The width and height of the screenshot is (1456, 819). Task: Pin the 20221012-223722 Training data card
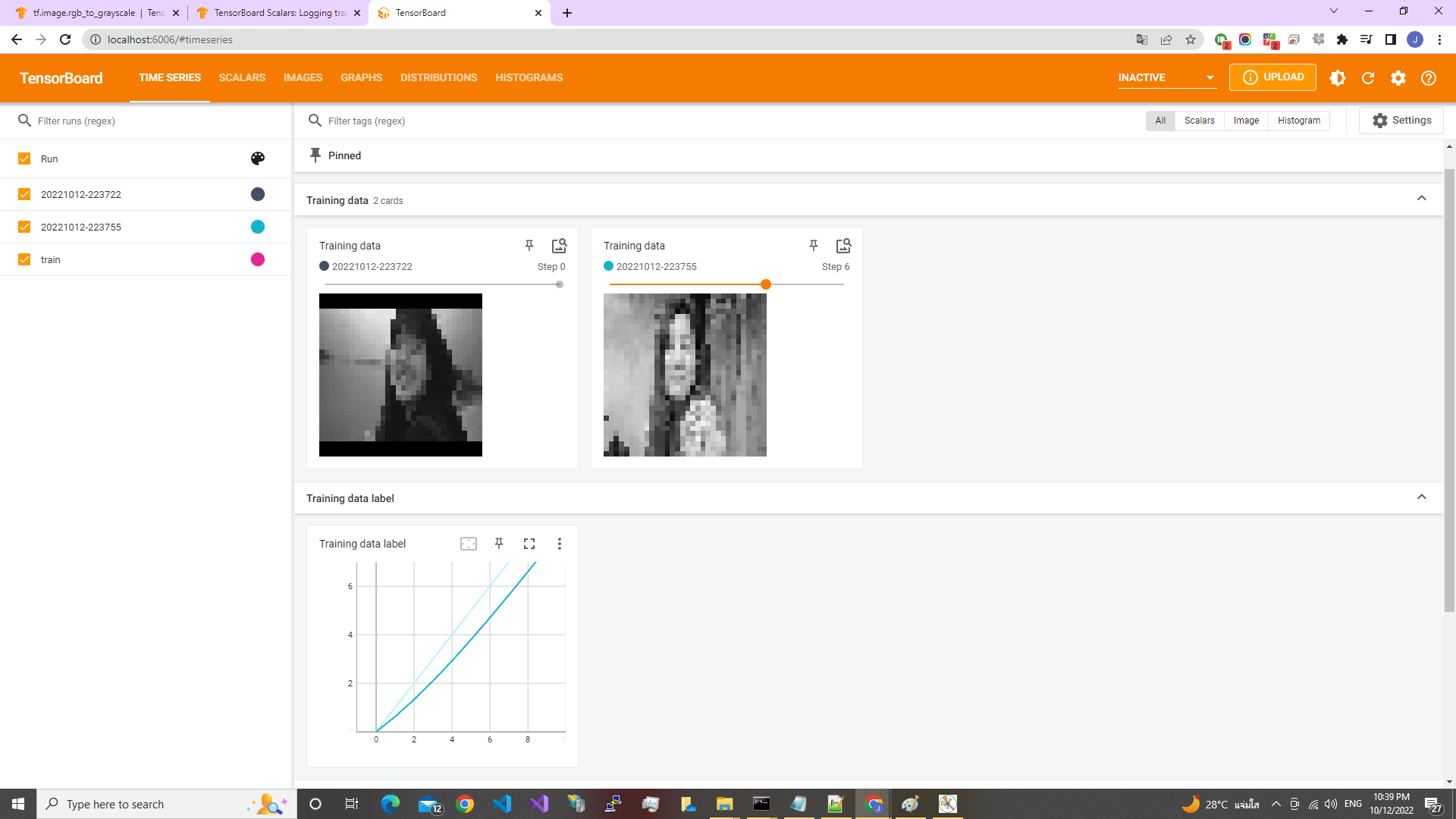(529, 246)
